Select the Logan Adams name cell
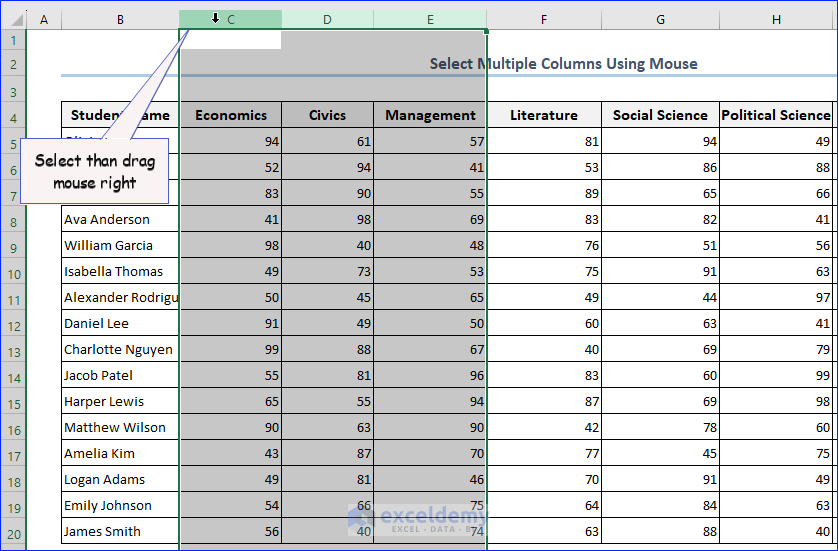 point(120,479)
